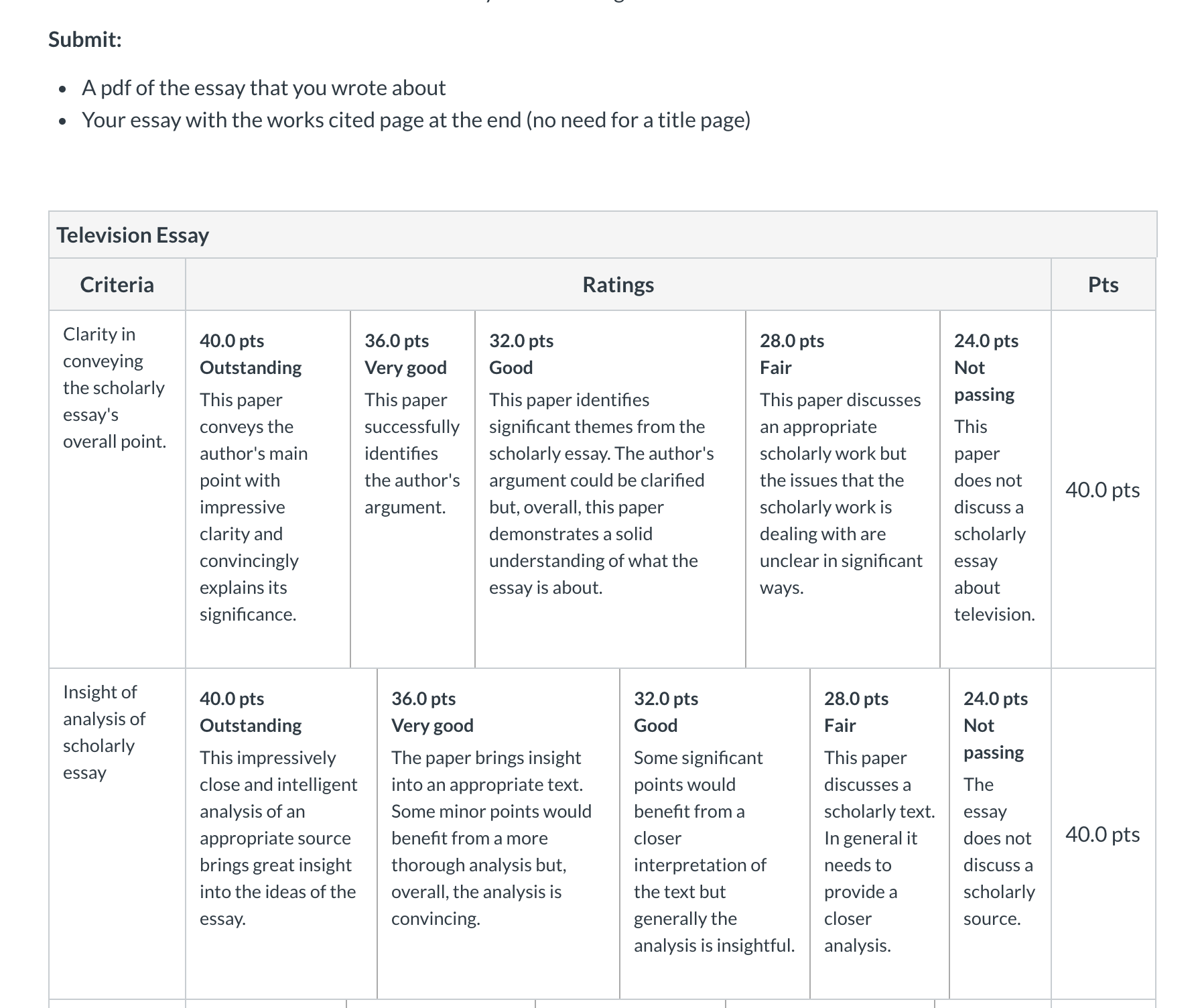Image resolution: width=1198 pixels, height=1008 pixels.
Task: Select 36.0 pts Very good rating for Insight
Action: point(498,833)
